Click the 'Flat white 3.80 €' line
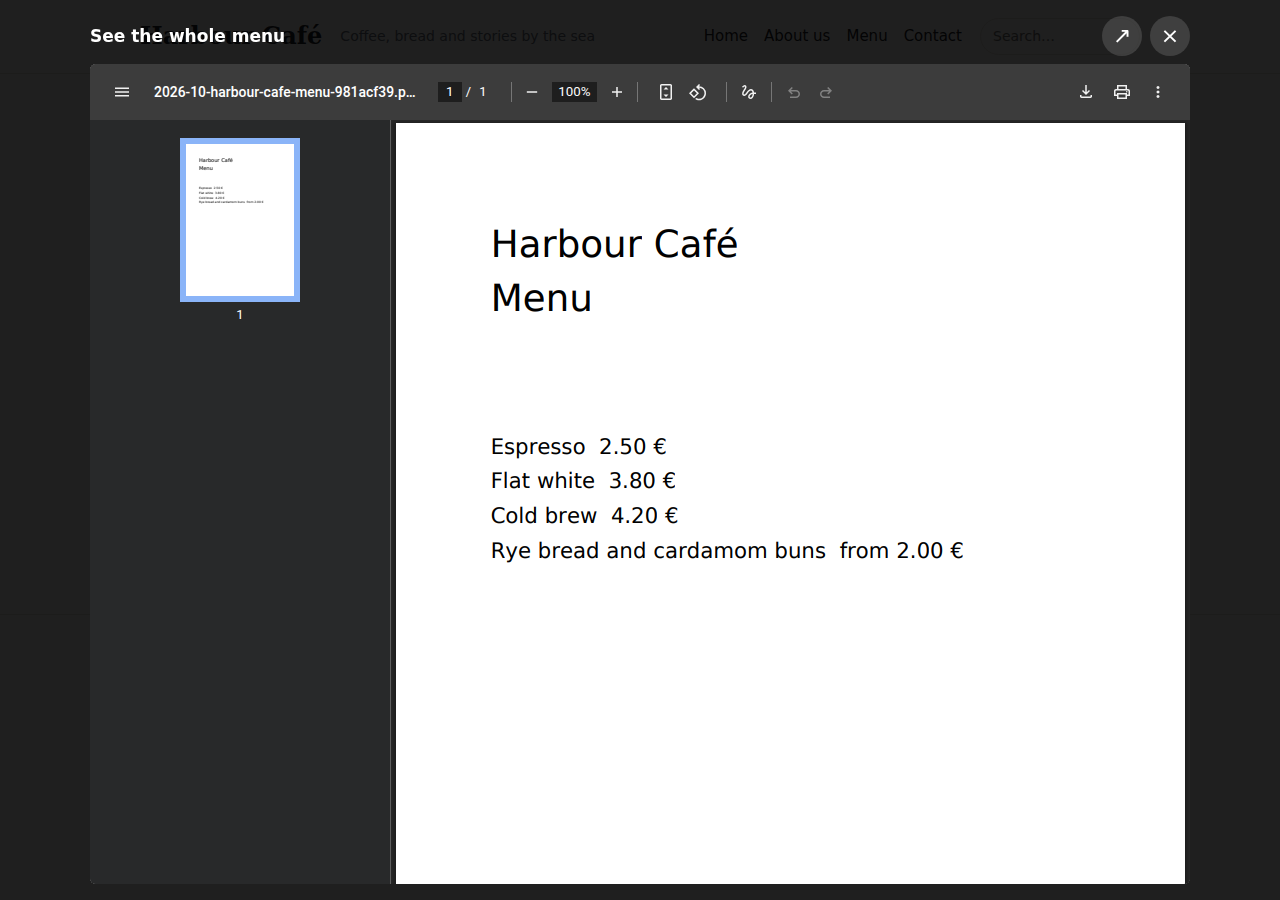The height and width of the screenshot is (900, 1280). 583,481
